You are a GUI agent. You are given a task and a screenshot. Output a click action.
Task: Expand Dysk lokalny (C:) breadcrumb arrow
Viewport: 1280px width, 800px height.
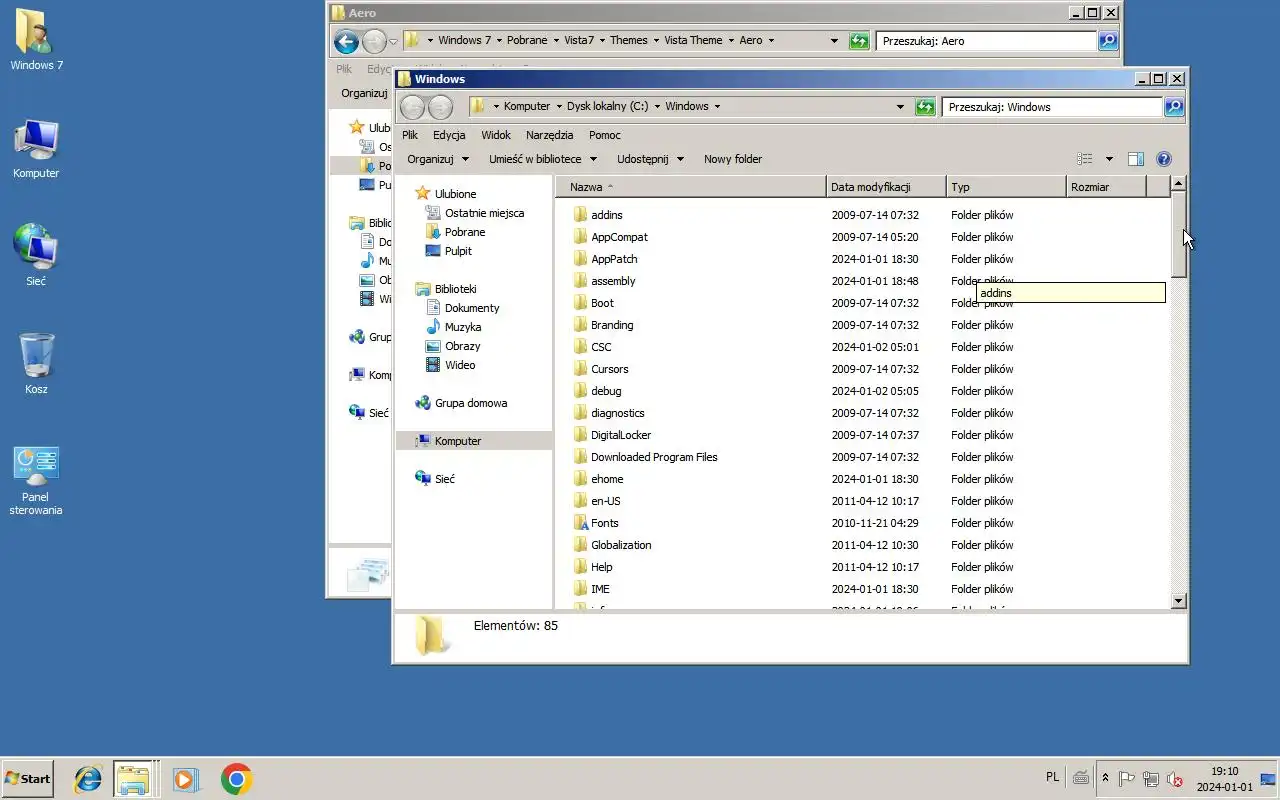[x=657, y=107]
